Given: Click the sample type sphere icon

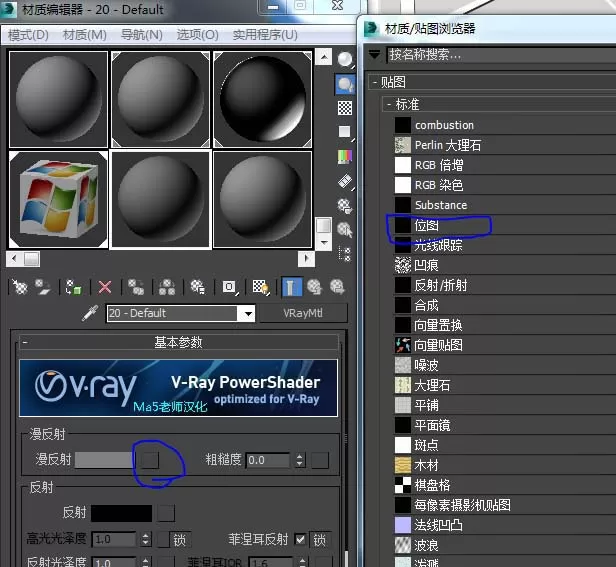Looking at the screenshot, I should click(345, 60).
